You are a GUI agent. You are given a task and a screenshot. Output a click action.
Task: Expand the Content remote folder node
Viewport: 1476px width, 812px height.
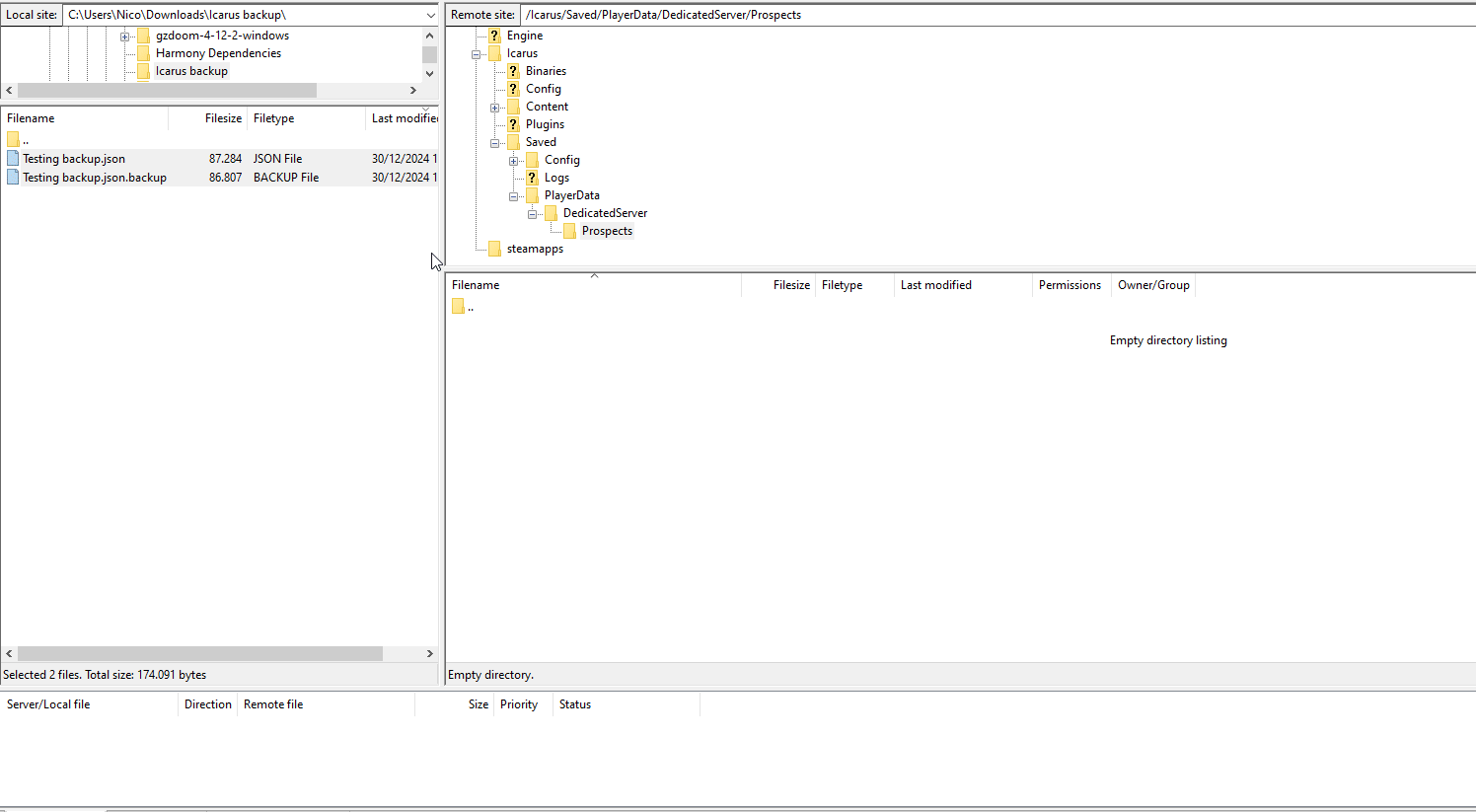tap(494, 108)
